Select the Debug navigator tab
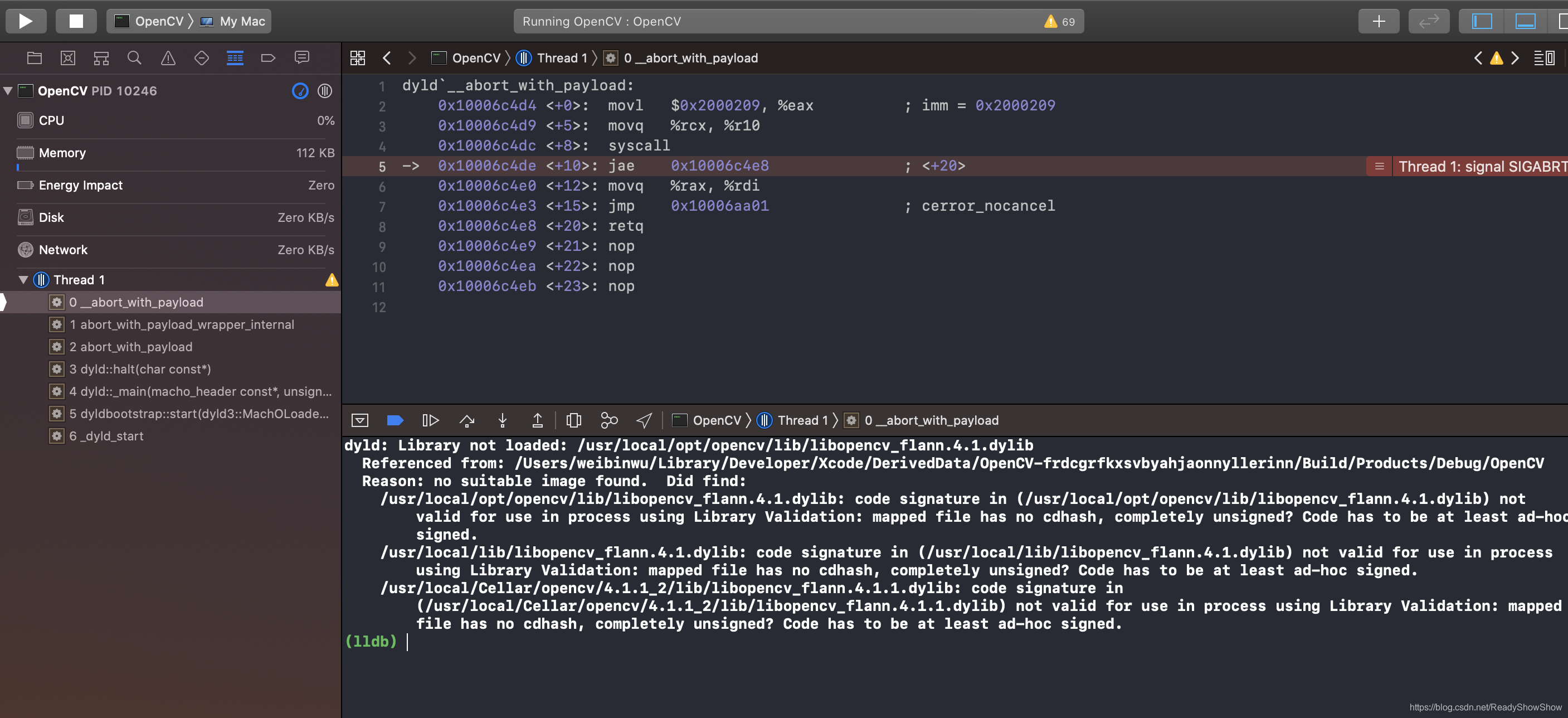Screen dimensions: 1568x718 coord(235,58)
